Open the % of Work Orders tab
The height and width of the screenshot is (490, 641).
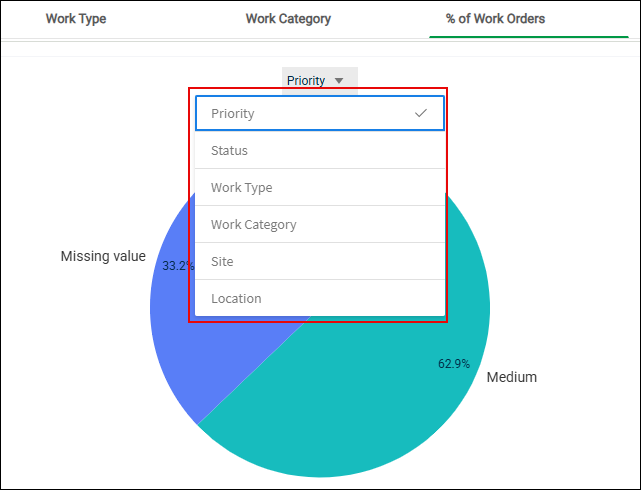[x=495, y=19]
